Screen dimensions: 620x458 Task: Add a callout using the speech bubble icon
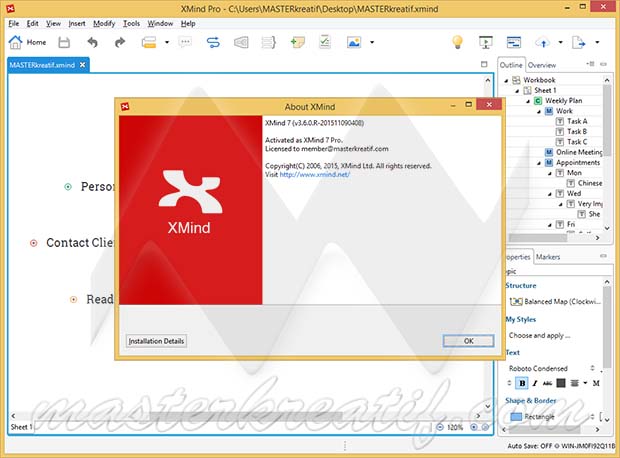185,42
